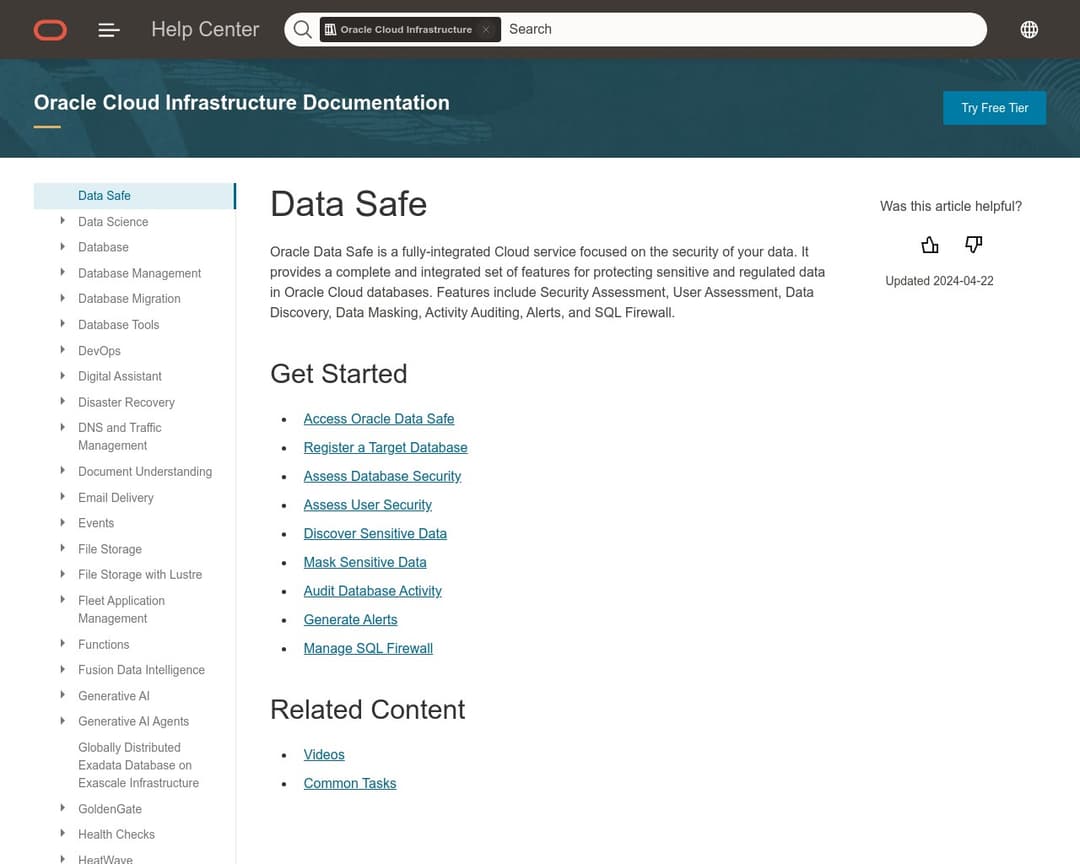
Task: Click the Oracle logo in the header
Action: [x=49, y=30]
